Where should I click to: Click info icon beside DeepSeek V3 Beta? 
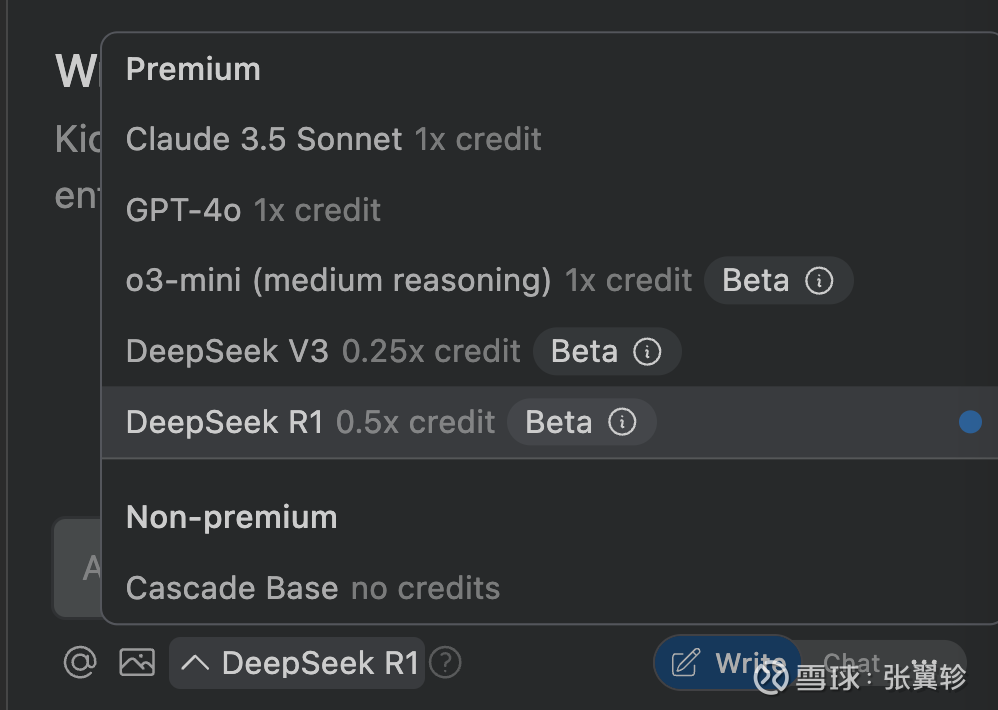(647, 351)
